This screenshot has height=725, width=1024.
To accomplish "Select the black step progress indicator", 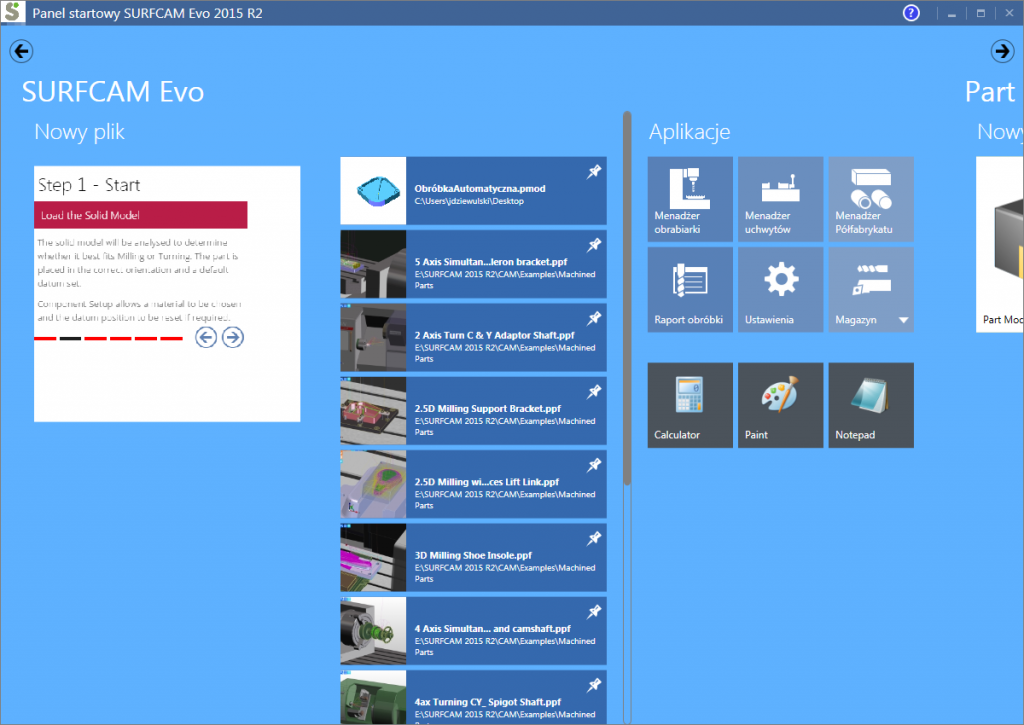I will point(70,339).
